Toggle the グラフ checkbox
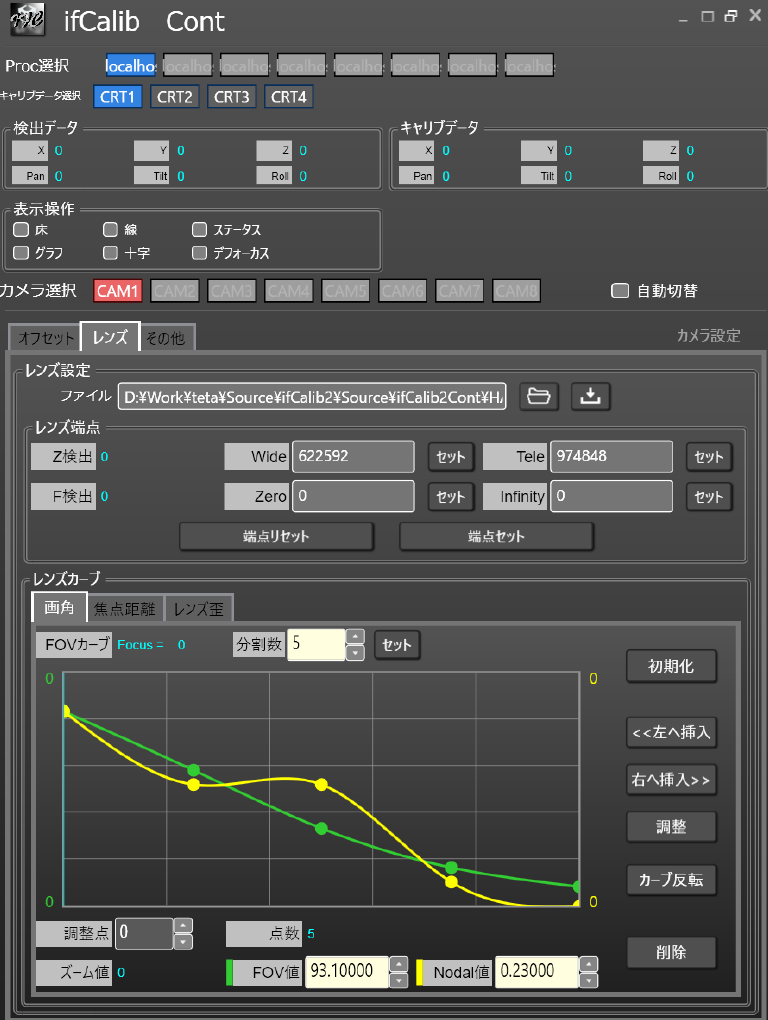The height and width of the screenshot is (1020, 768). (20, 253)
